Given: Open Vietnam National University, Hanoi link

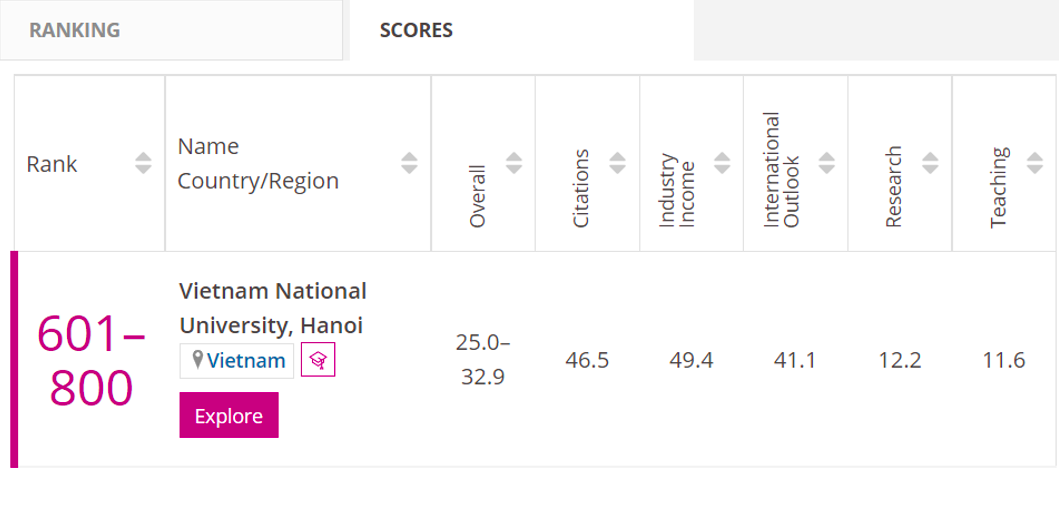Looking at the screenshot, I should 272,308.
